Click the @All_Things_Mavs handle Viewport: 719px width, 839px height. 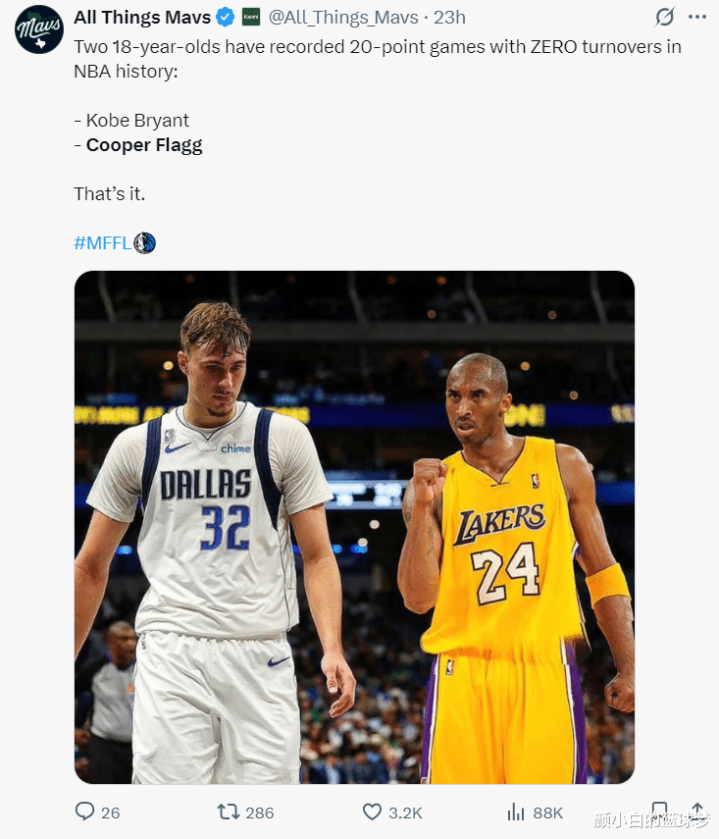coord(343,18)
